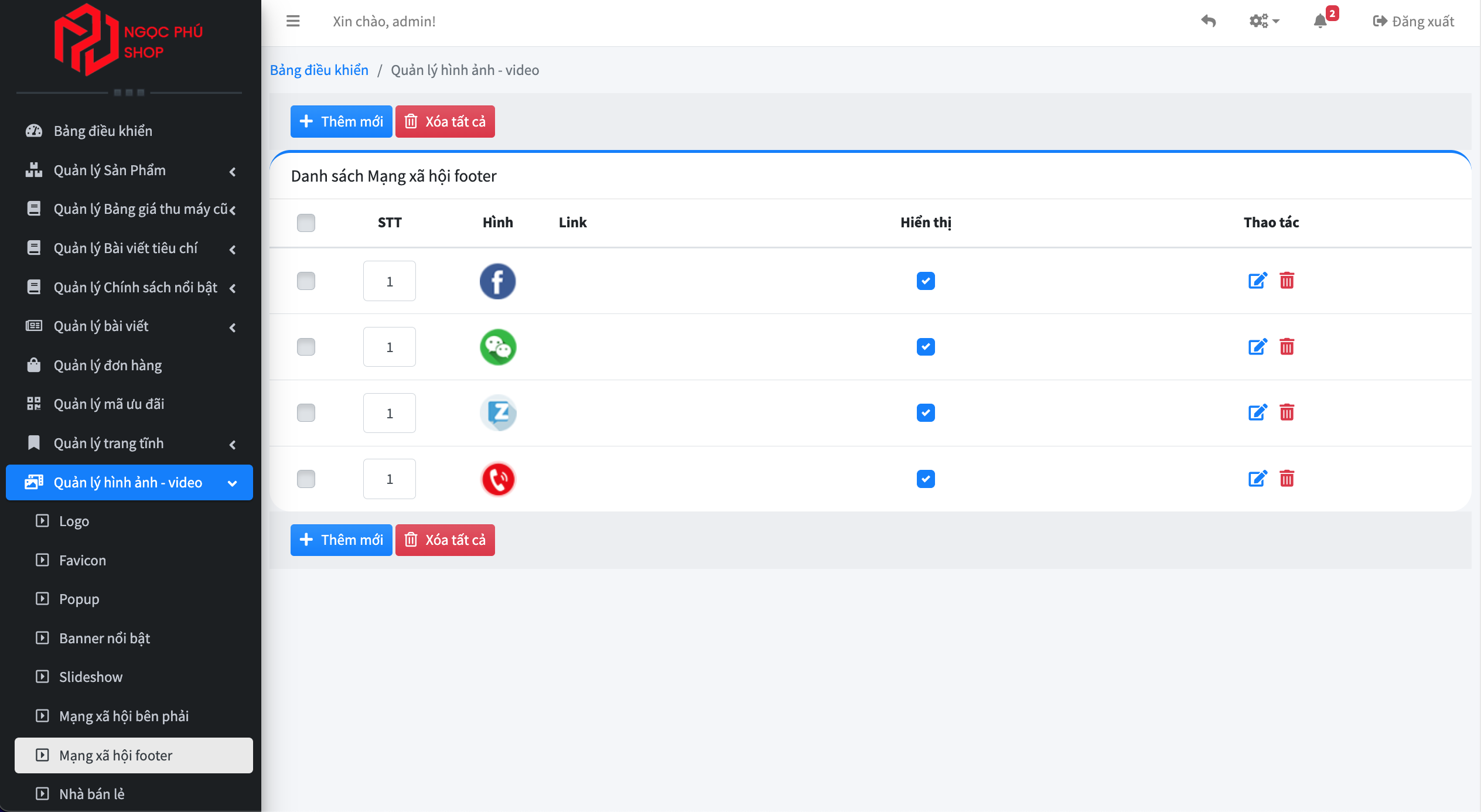Click the edit icon for Facebook row

point(1257,281)
